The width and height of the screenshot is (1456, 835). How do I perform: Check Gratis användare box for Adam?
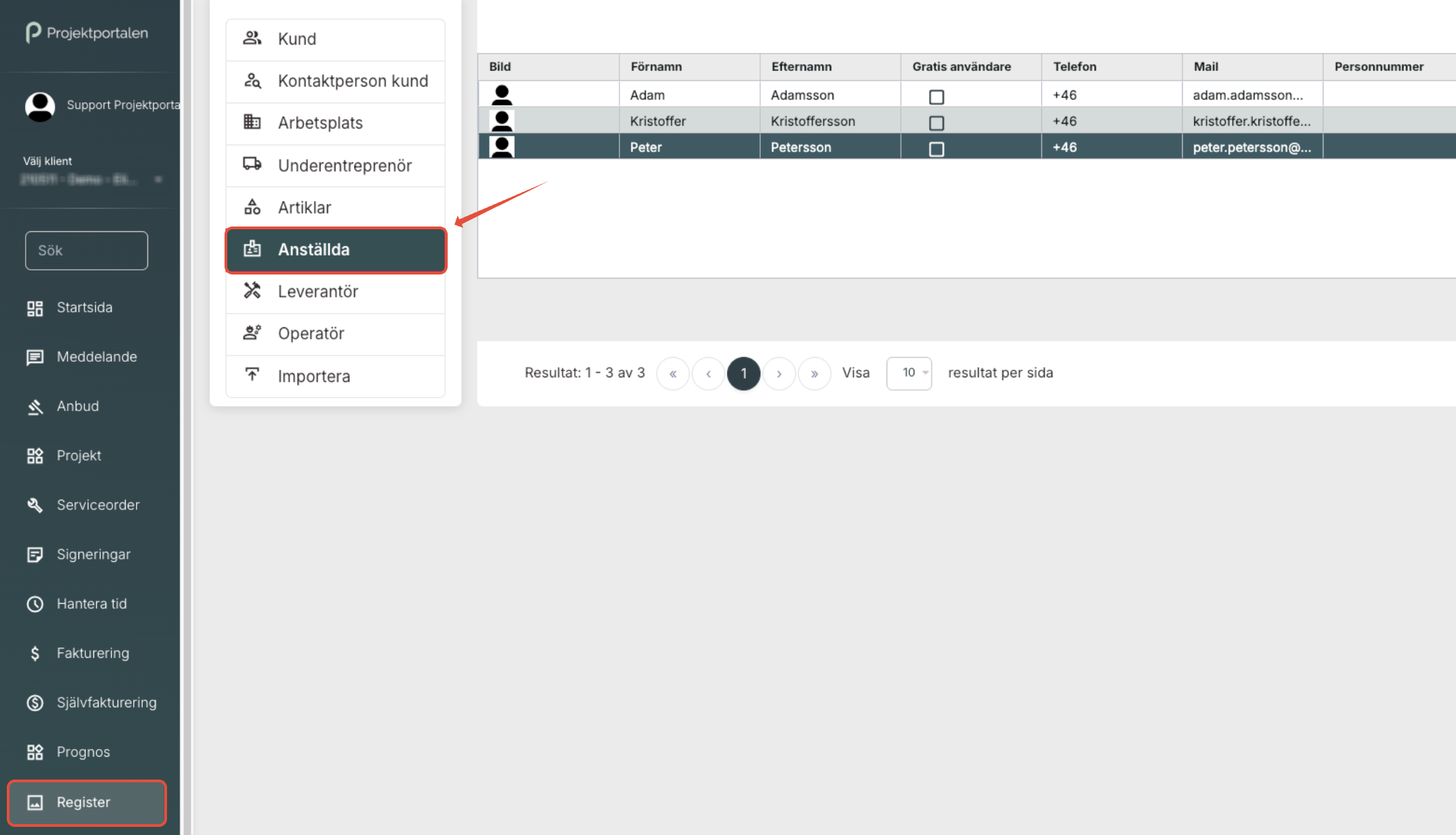click(936, 97)
